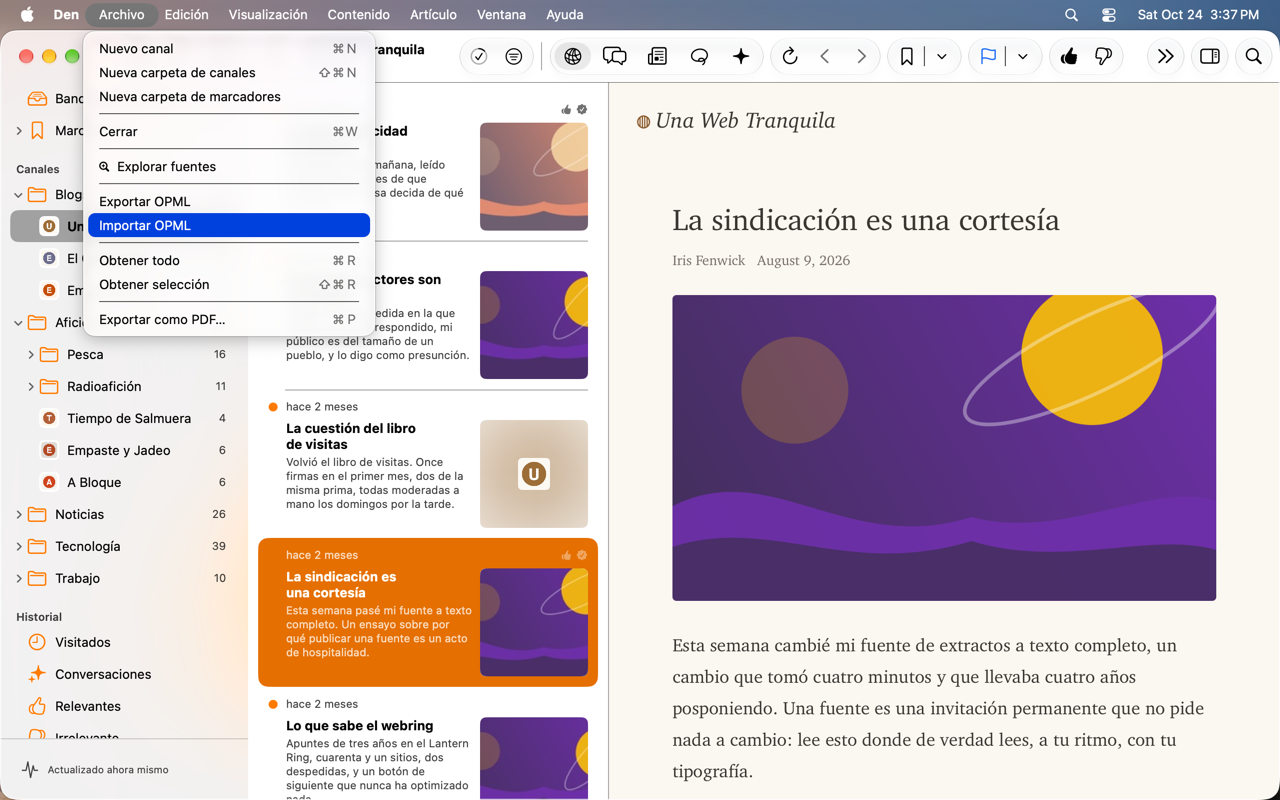
Task: Open the conversation bubbles toolbar icon
Action: (615, 57)
